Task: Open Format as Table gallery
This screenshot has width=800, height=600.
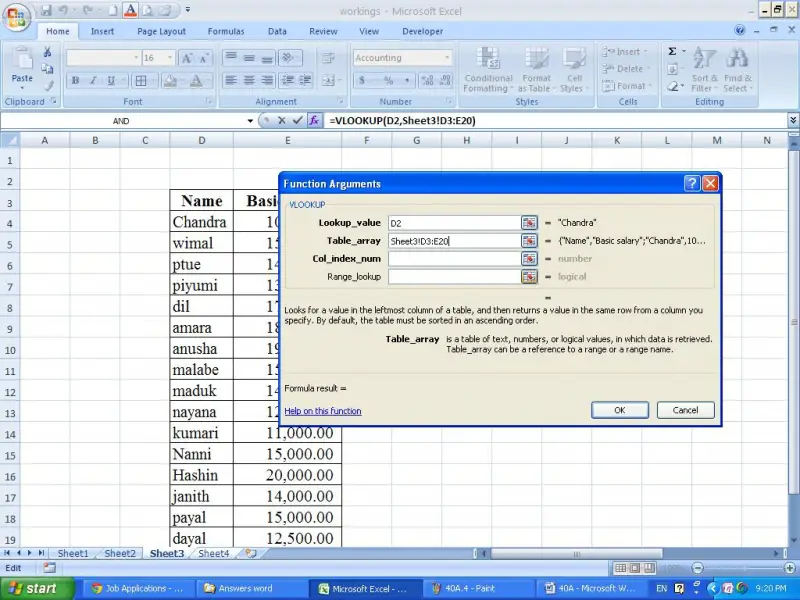Action: tap(536, 70)
